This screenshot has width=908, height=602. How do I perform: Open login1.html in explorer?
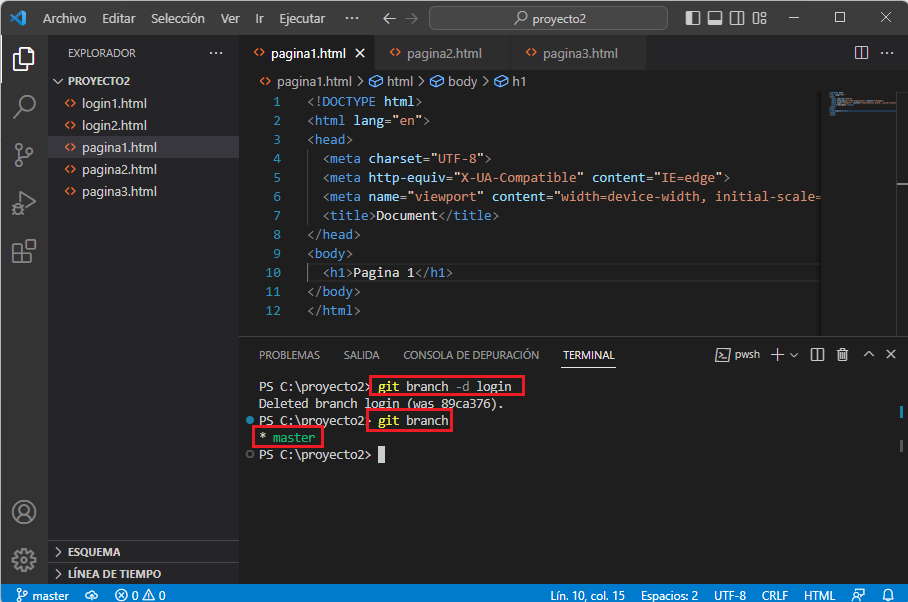[x=144, y=104]
